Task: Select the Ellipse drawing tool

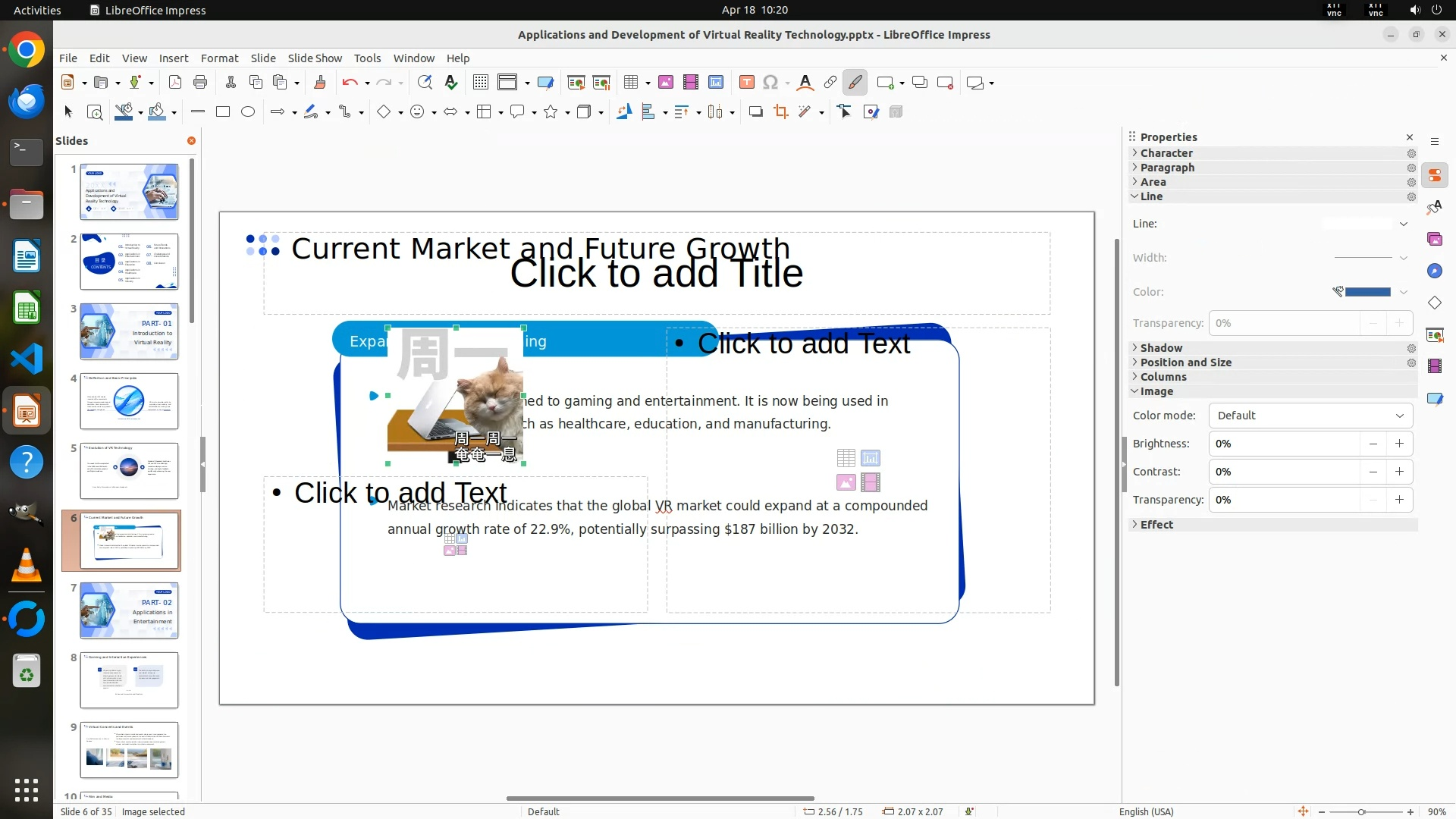Action: 247,112
